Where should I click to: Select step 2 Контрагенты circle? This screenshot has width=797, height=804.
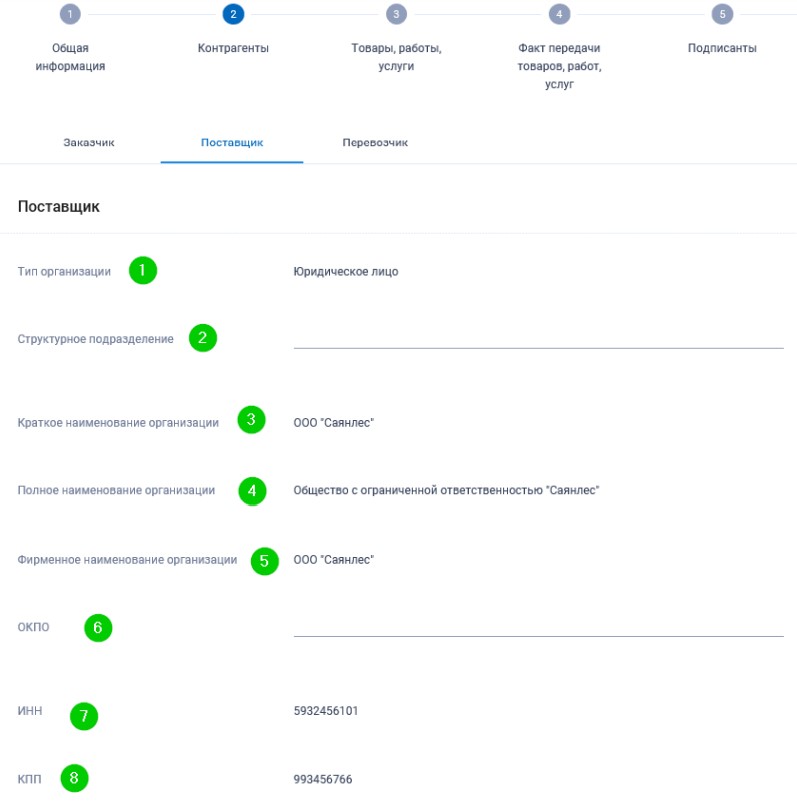[233, 14]
